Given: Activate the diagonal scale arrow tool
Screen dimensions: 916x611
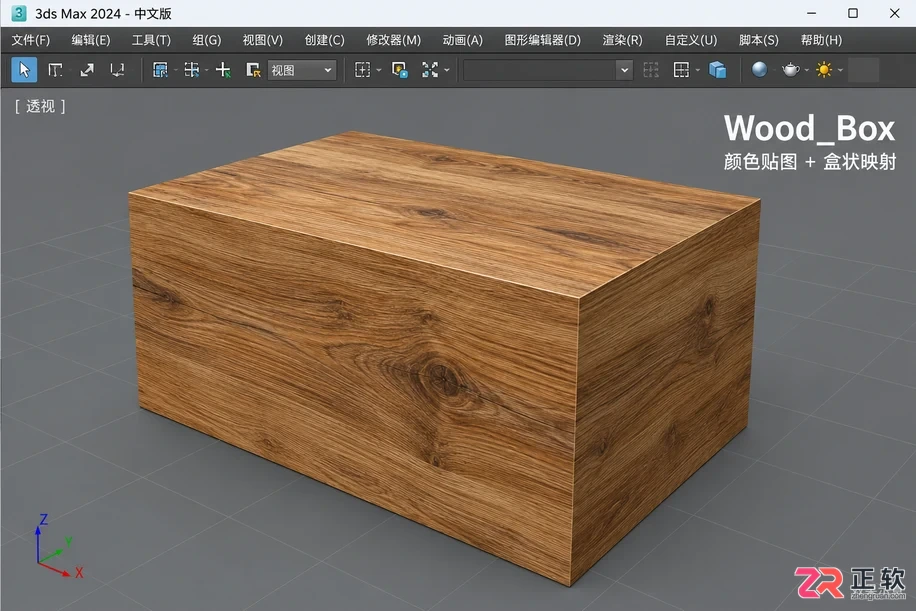Looking at the screenshot, I should [x=87, y=70].
